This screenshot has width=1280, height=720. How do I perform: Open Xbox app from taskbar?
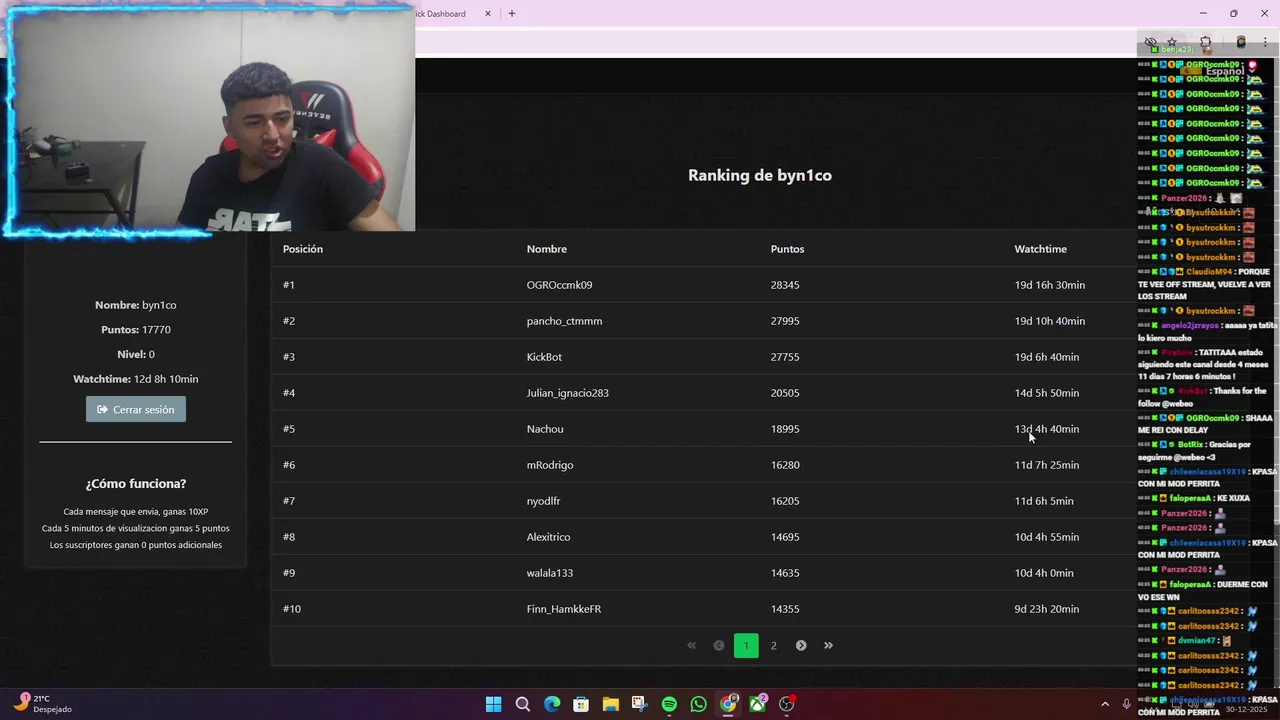(x=758, y=704)
